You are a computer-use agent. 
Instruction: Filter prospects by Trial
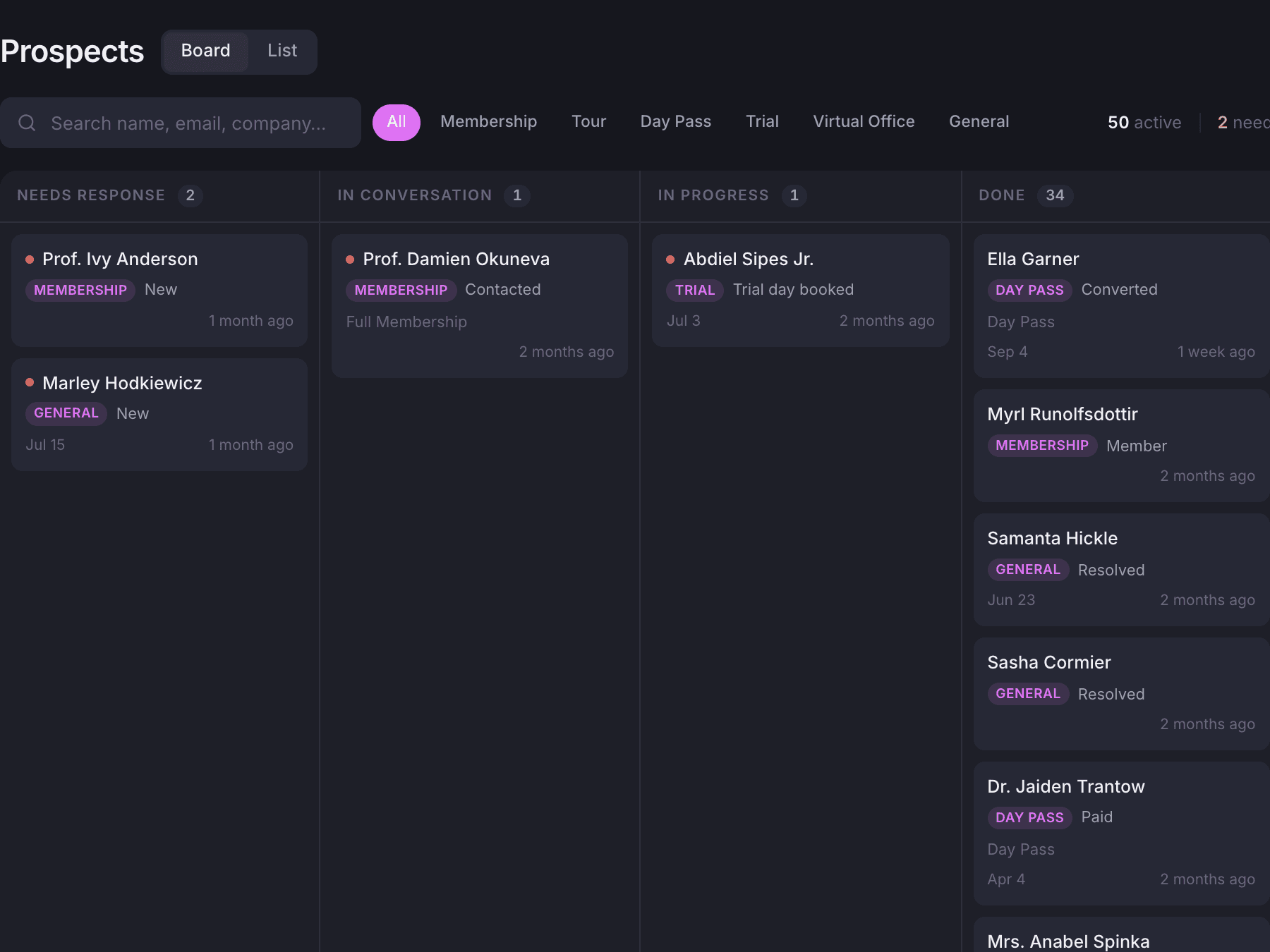pyautogui.click(x=762, y=122)
